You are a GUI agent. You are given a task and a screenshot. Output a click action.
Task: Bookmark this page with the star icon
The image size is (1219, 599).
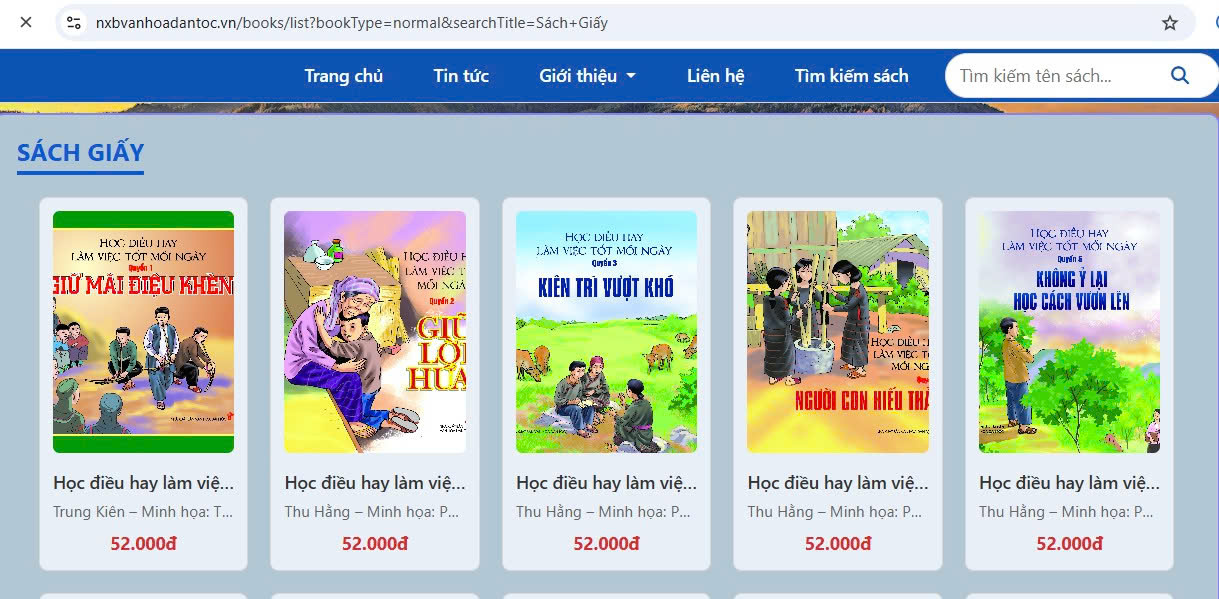click(1170, 22)
